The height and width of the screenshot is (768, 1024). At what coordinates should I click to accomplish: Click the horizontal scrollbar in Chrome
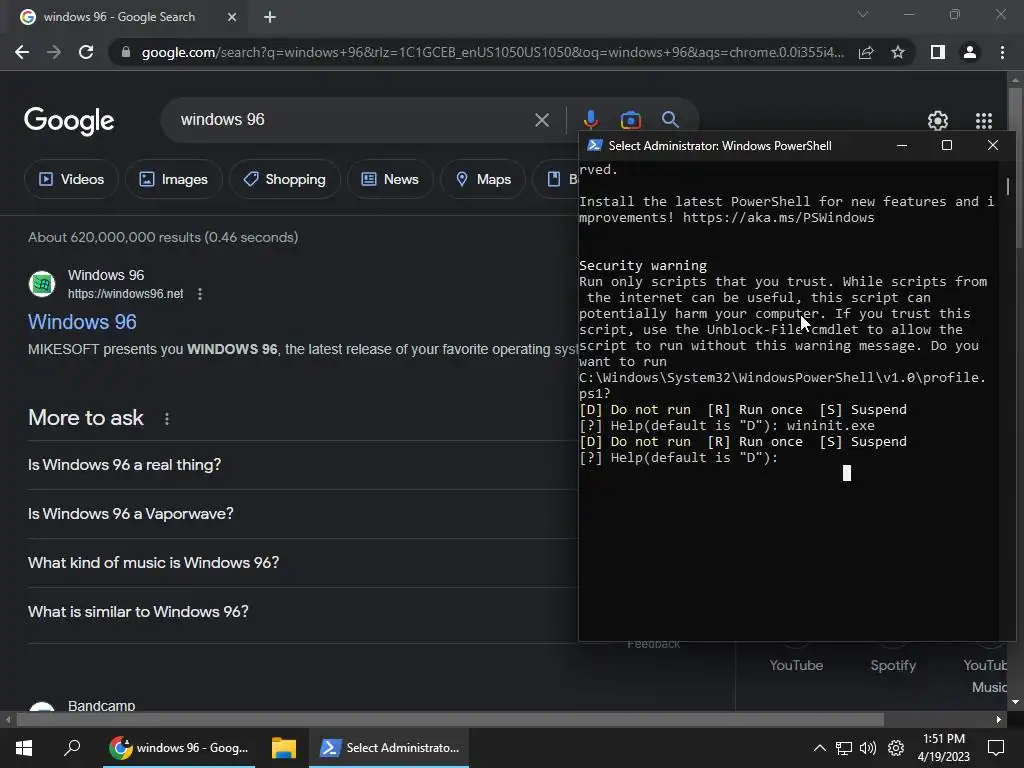(450, 719)
